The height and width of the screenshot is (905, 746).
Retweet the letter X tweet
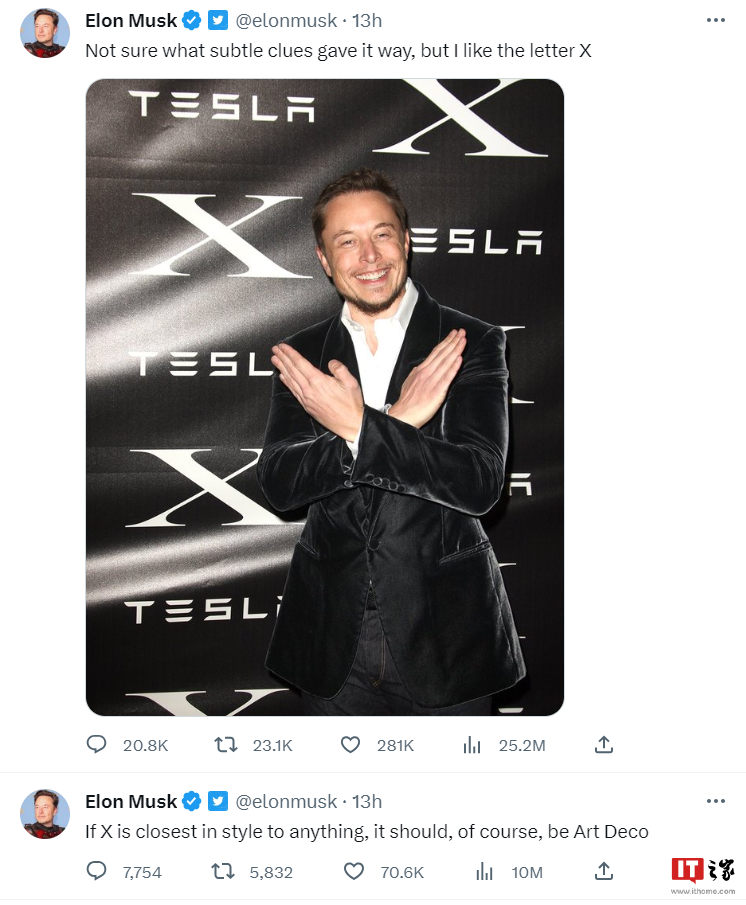[x=226, y=745]
